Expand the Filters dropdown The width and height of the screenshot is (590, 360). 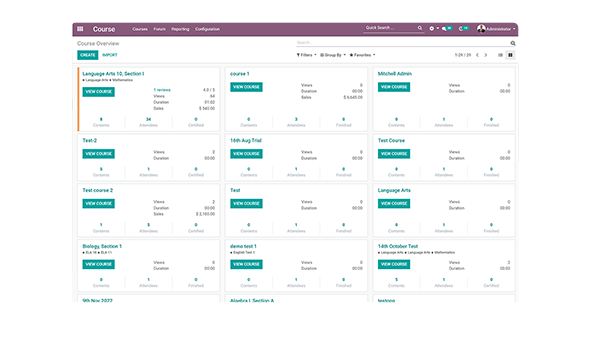pos(306,55)
